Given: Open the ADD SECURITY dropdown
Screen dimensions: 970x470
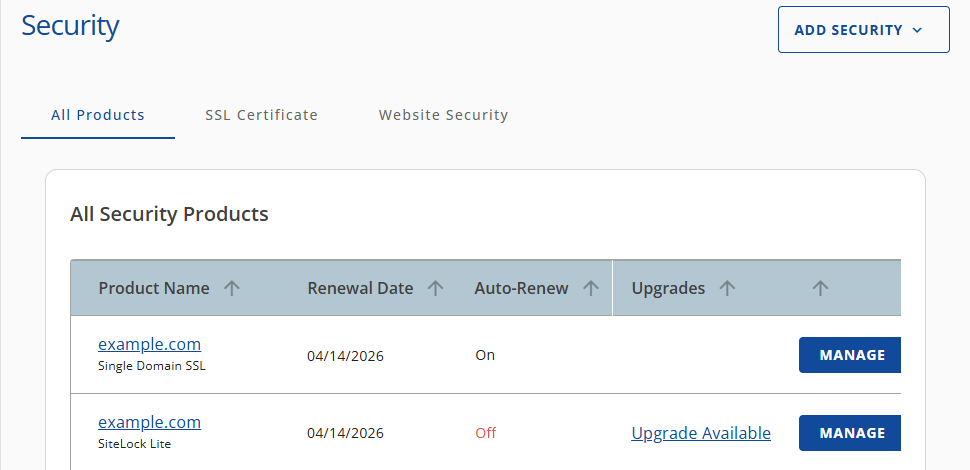Looking at the screenshot, I should (863, 30).
